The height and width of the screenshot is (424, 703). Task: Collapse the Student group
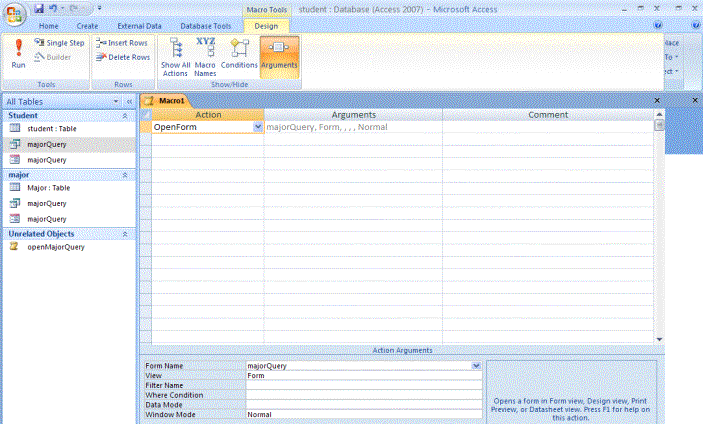(x=125, y=116)
